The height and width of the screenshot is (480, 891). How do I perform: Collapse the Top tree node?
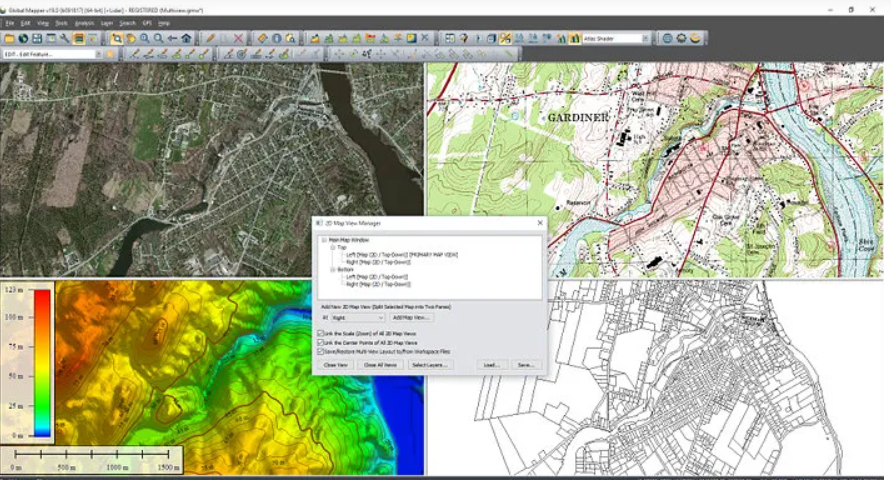[x=333, y=248]
